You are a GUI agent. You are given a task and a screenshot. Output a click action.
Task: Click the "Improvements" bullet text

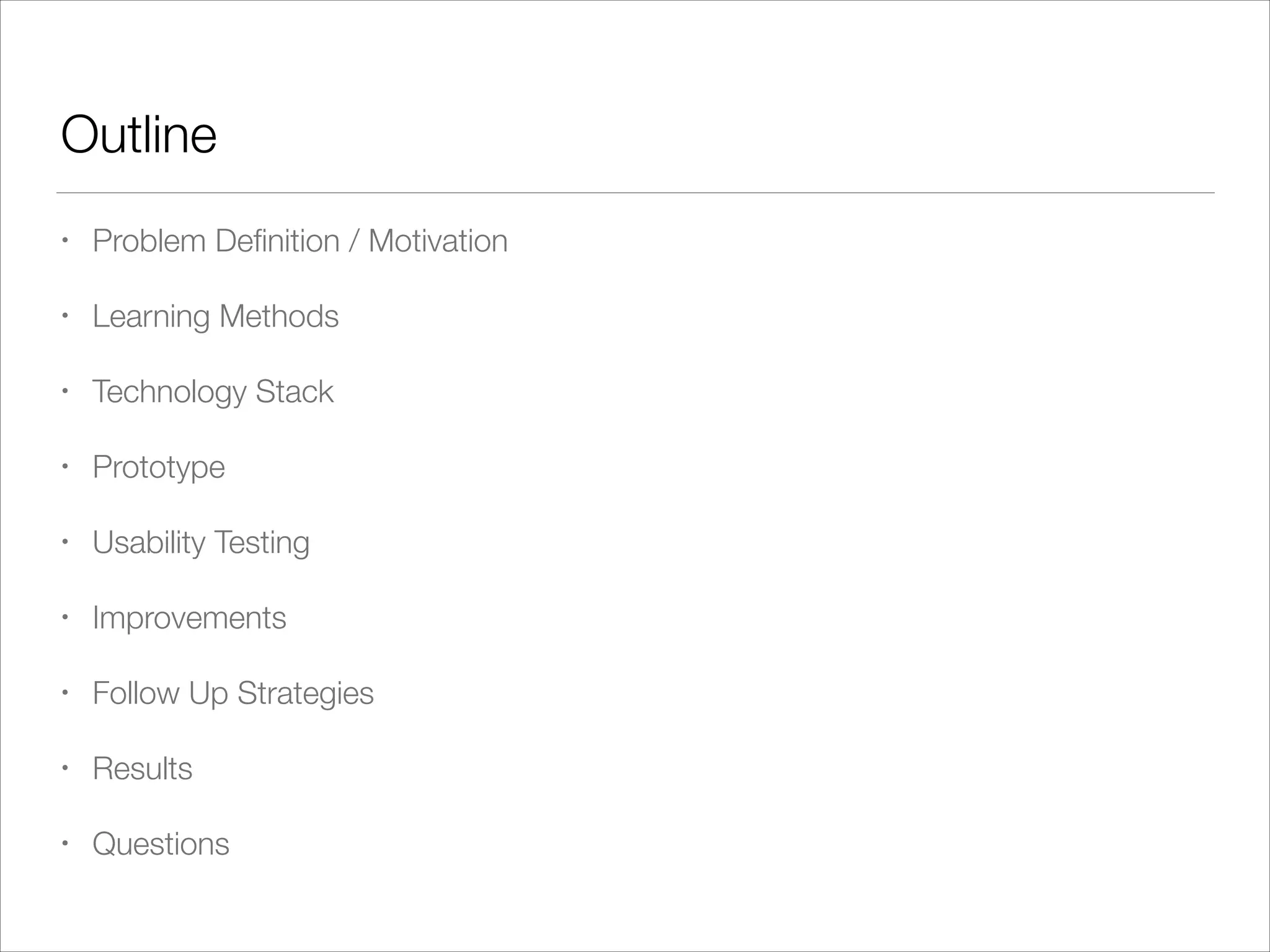pyautogui.click(x=189, y=618)
